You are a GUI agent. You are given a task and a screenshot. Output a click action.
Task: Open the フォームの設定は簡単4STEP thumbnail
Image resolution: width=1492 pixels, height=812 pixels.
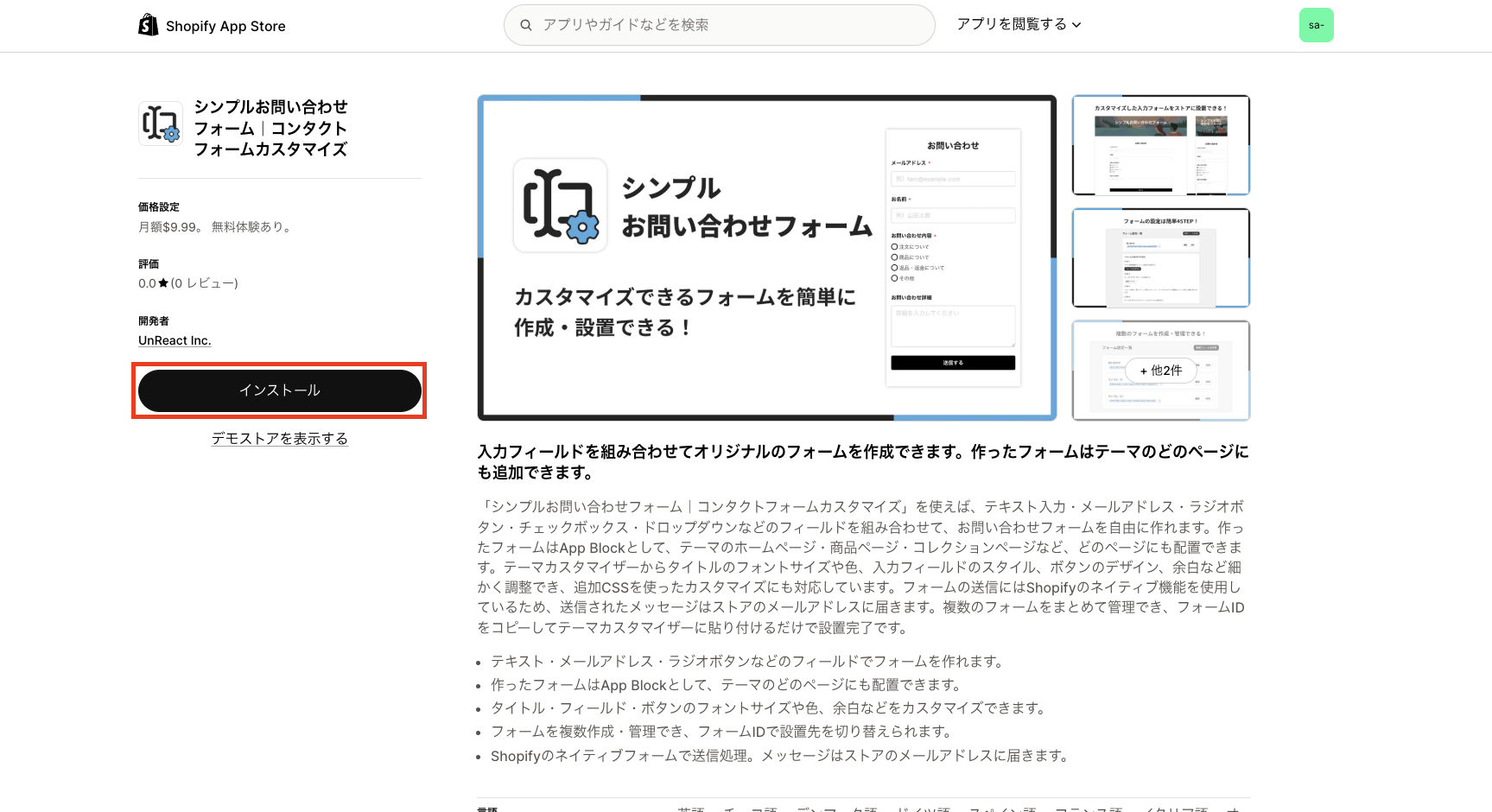(1161, 257)
